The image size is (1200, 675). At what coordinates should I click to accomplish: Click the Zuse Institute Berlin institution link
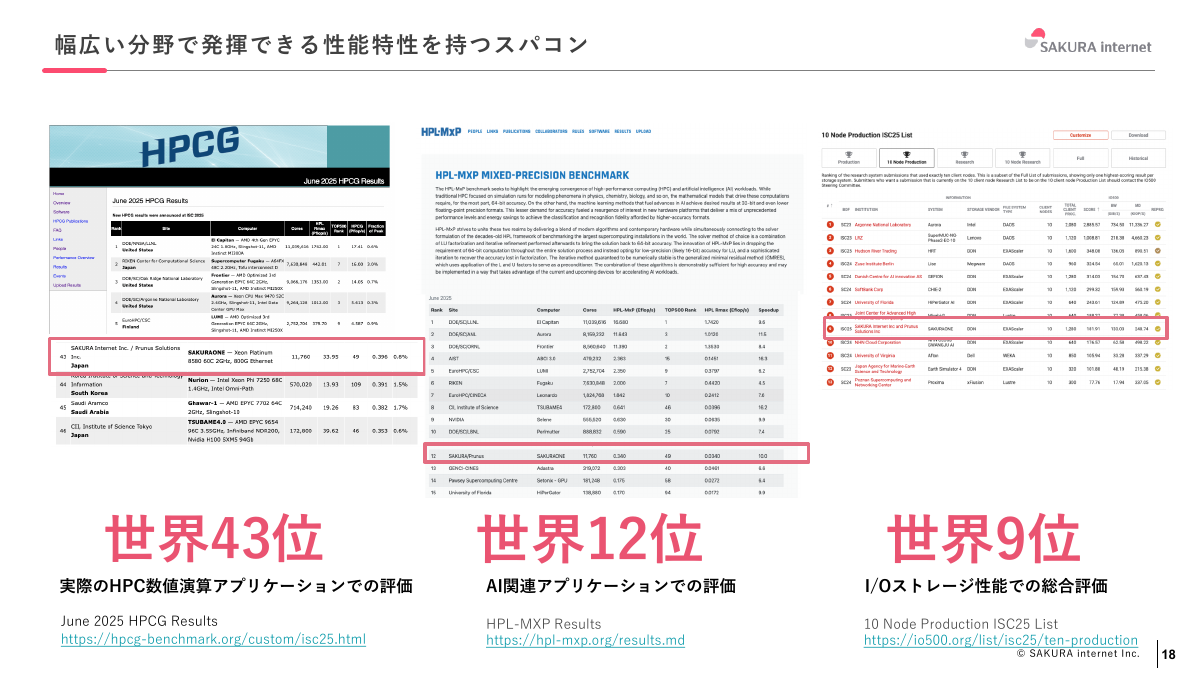pyautogui.click(x=874, y=264)
